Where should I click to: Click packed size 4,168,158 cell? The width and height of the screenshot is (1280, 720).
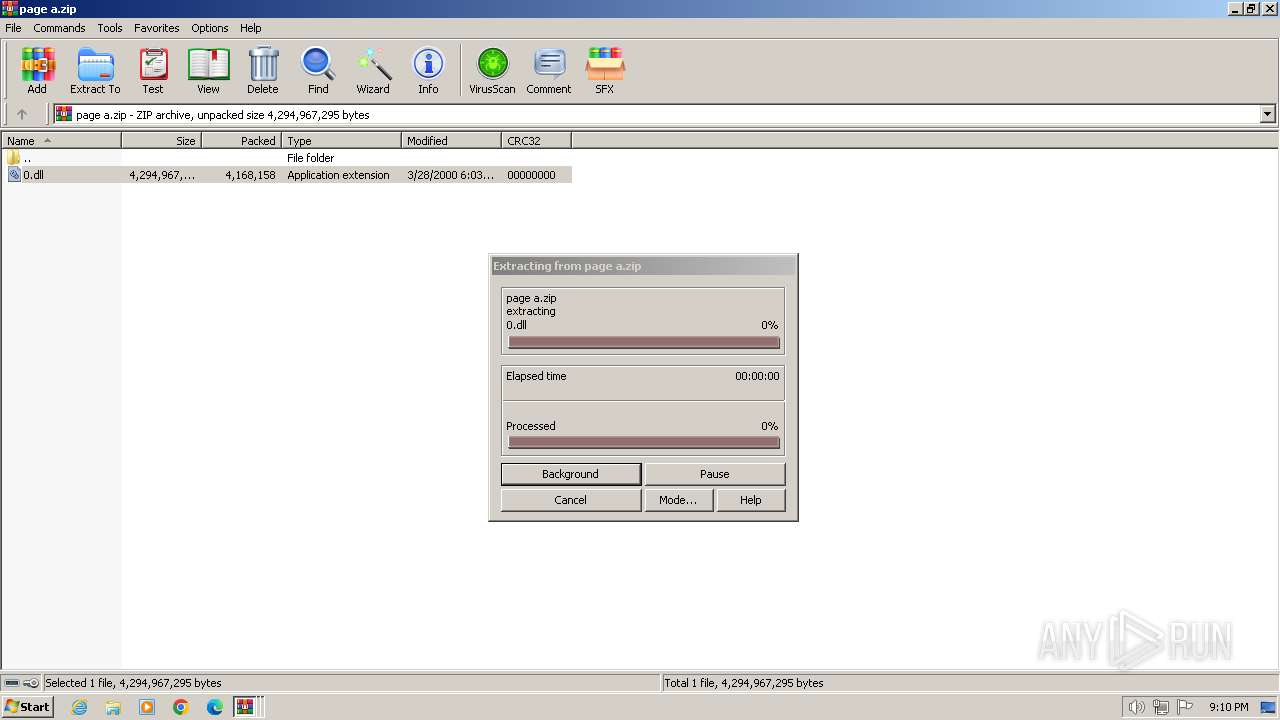pyautogui.click(x=250, y=175)
